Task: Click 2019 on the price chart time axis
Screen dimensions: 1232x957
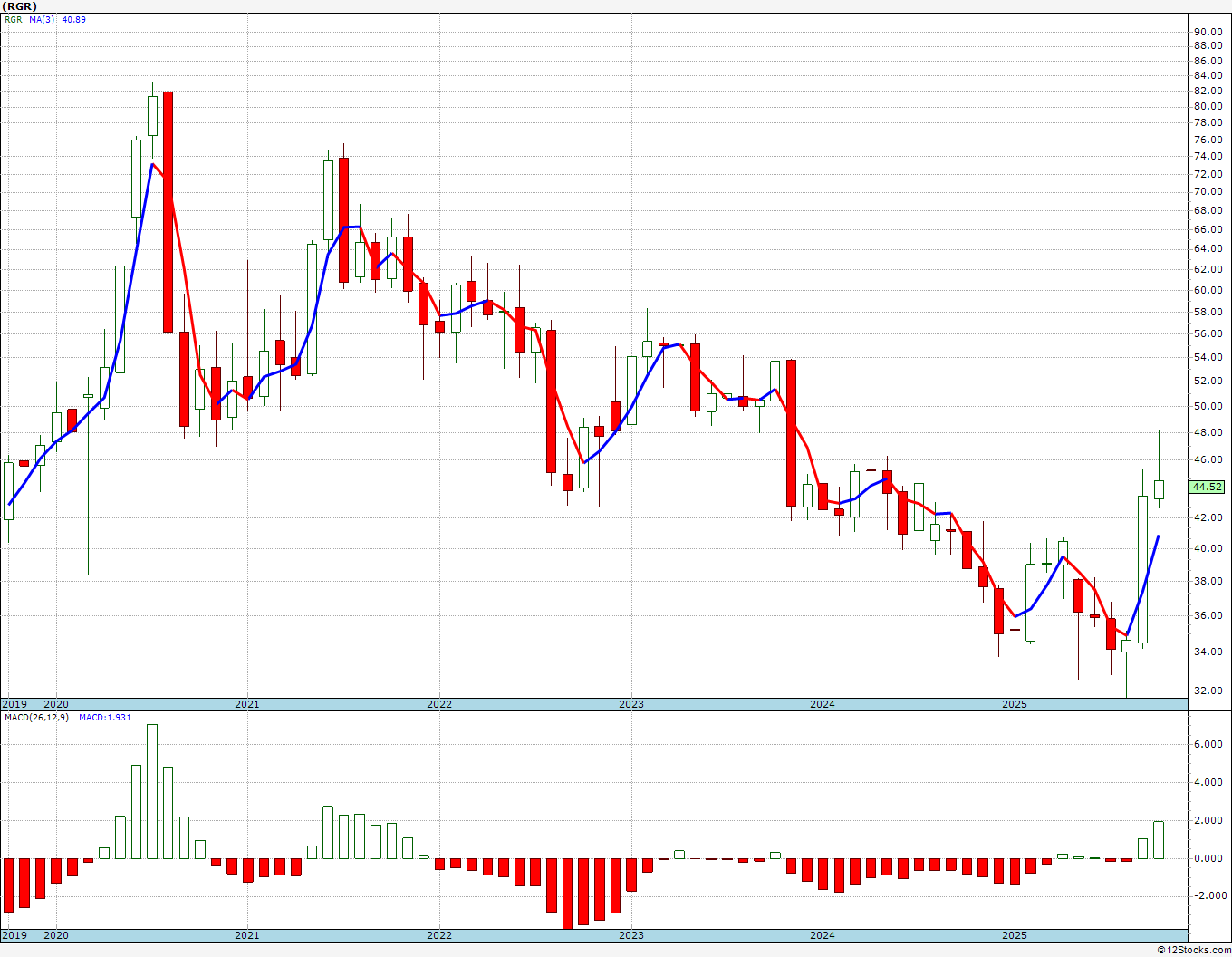Action: (x=14, y=704)
